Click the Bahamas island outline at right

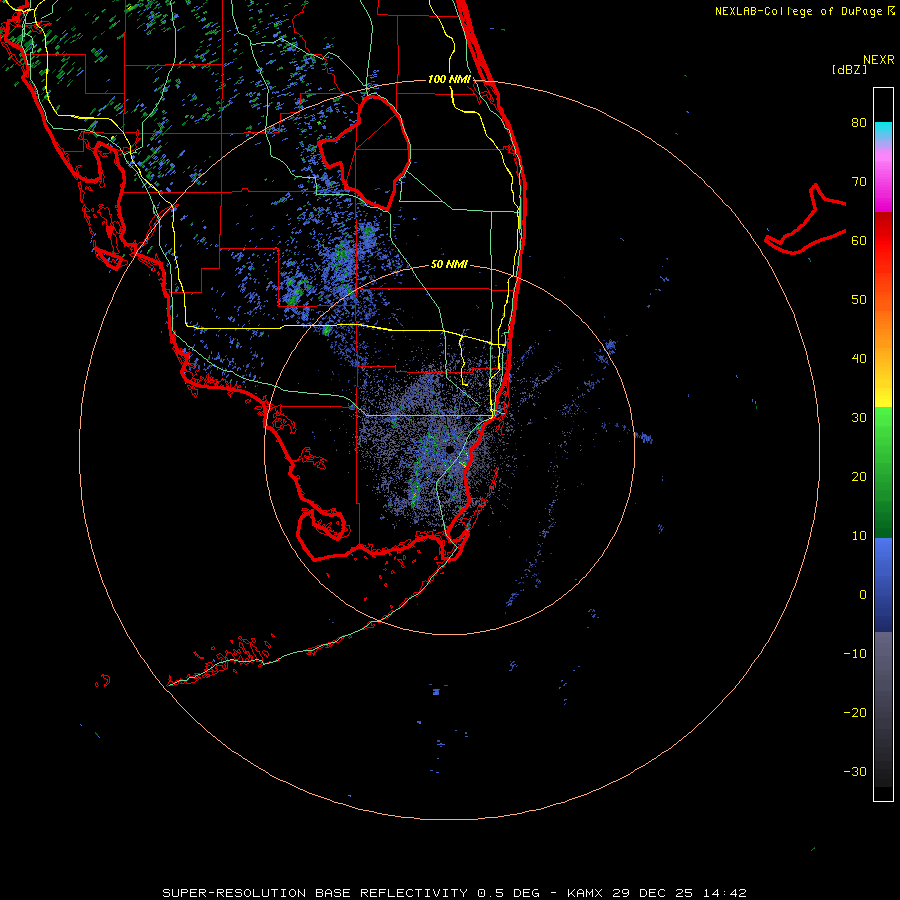(805, 219)
